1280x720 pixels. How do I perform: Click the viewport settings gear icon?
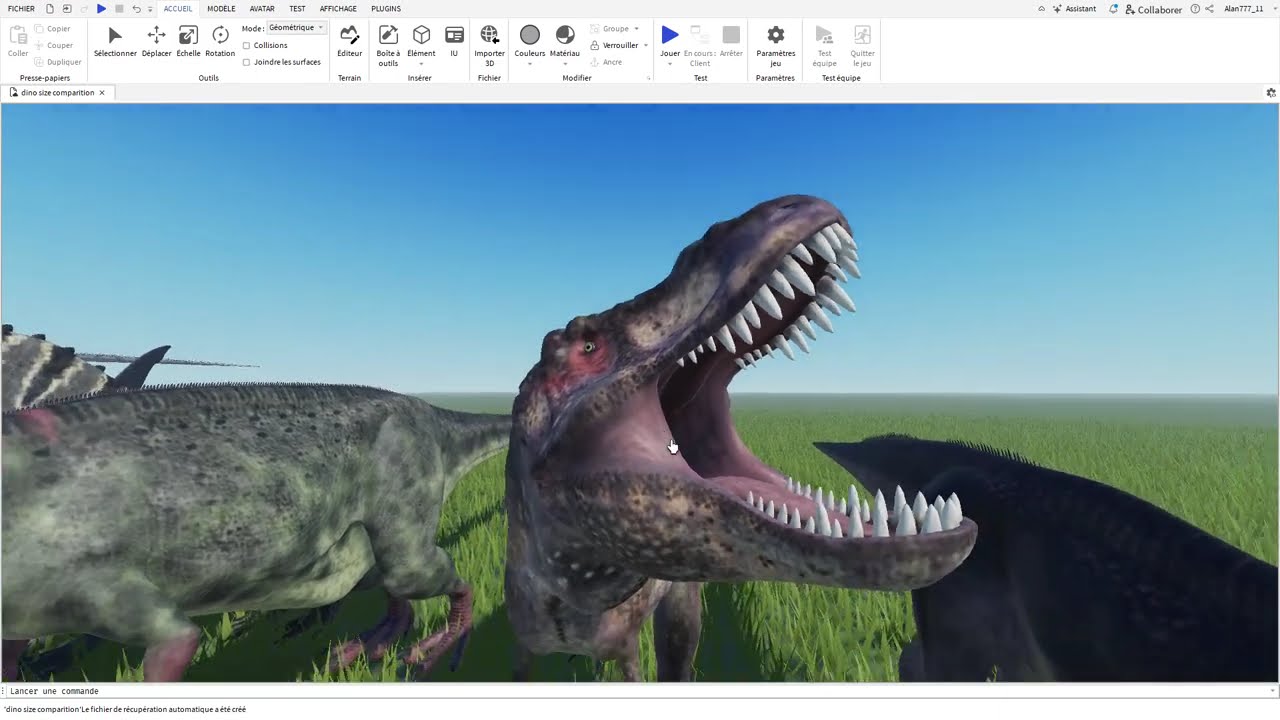tap(1271, 93)
